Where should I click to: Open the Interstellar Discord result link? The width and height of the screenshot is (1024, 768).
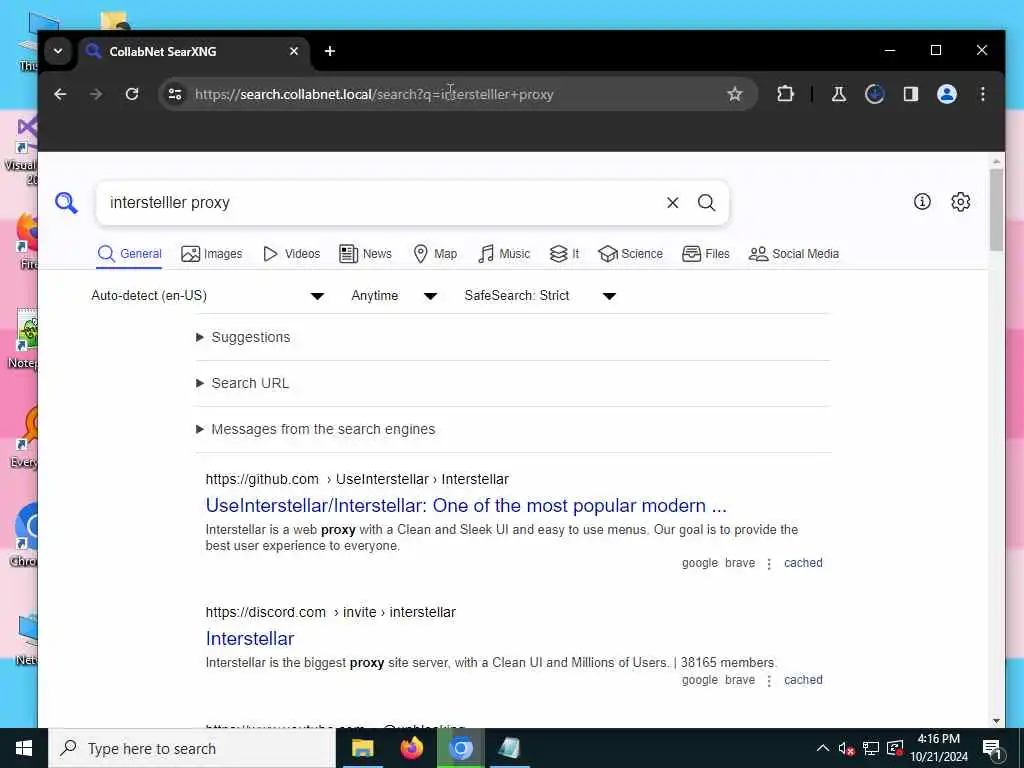[250, 639]
